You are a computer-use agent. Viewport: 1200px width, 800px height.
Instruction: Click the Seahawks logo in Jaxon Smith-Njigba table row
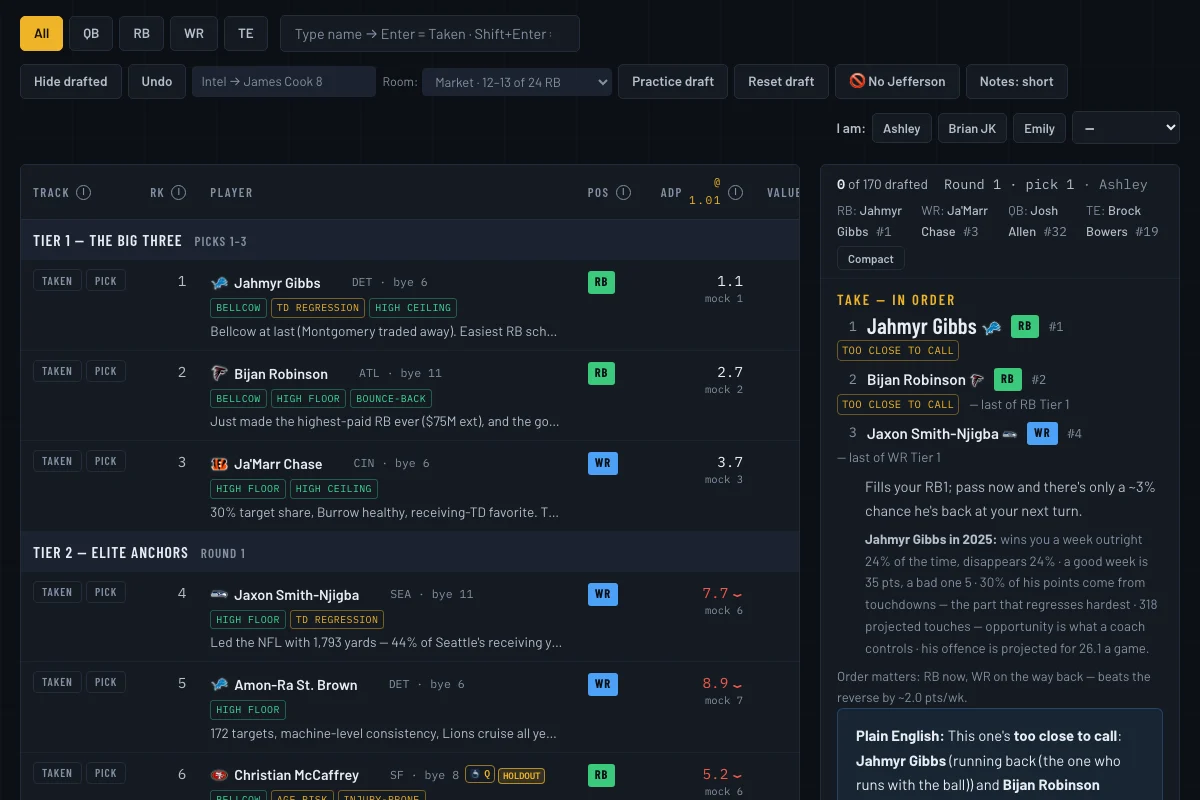coord(220,594)
